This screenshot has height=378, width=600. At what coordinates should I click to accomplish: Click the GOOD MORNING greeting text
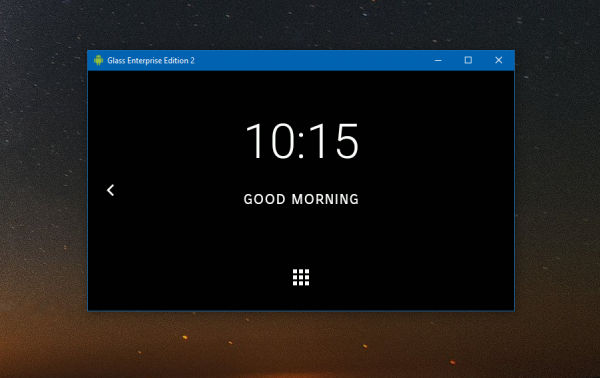pyautogui.click(x=301, y=199)
